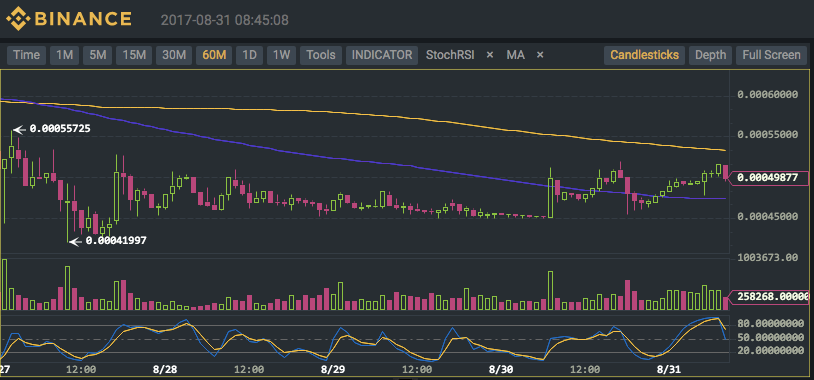The height and width of the screenshot is (380, 814).
Task: Switch chart to 15M interval
Action: [x=134, y=55]
